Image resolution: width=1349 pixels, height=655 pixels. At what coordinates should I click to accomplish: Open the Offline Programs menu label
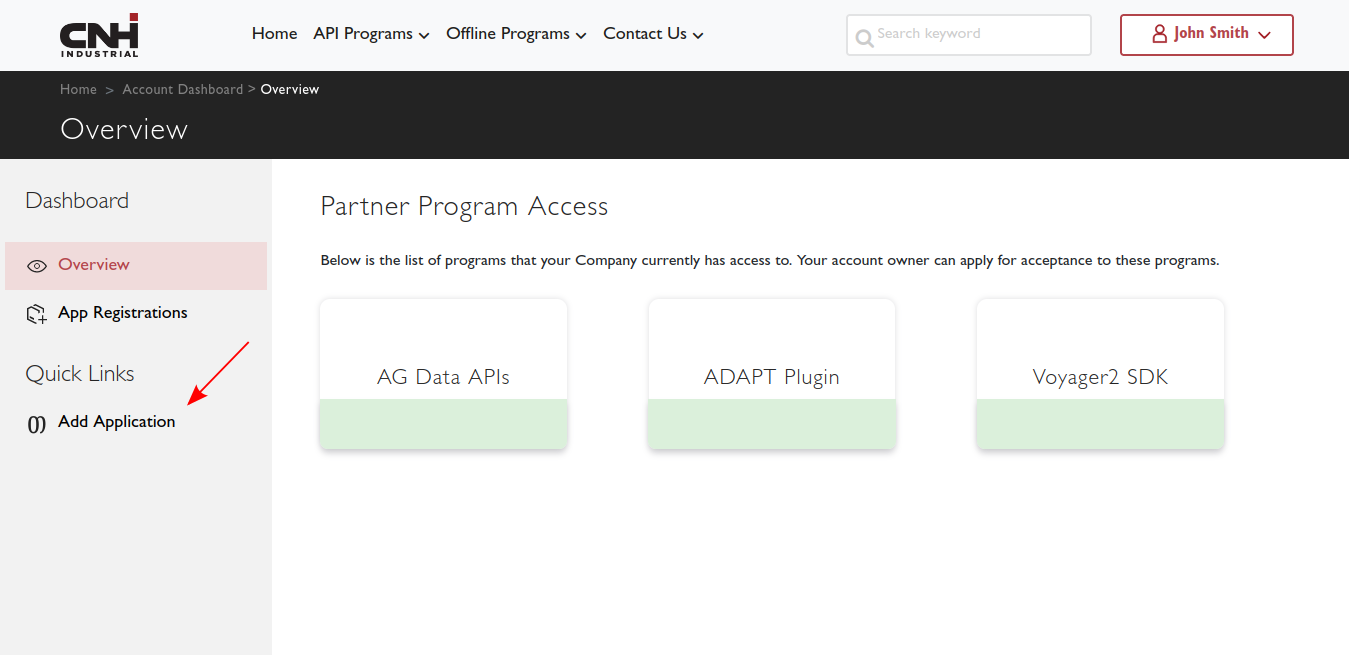508,33
